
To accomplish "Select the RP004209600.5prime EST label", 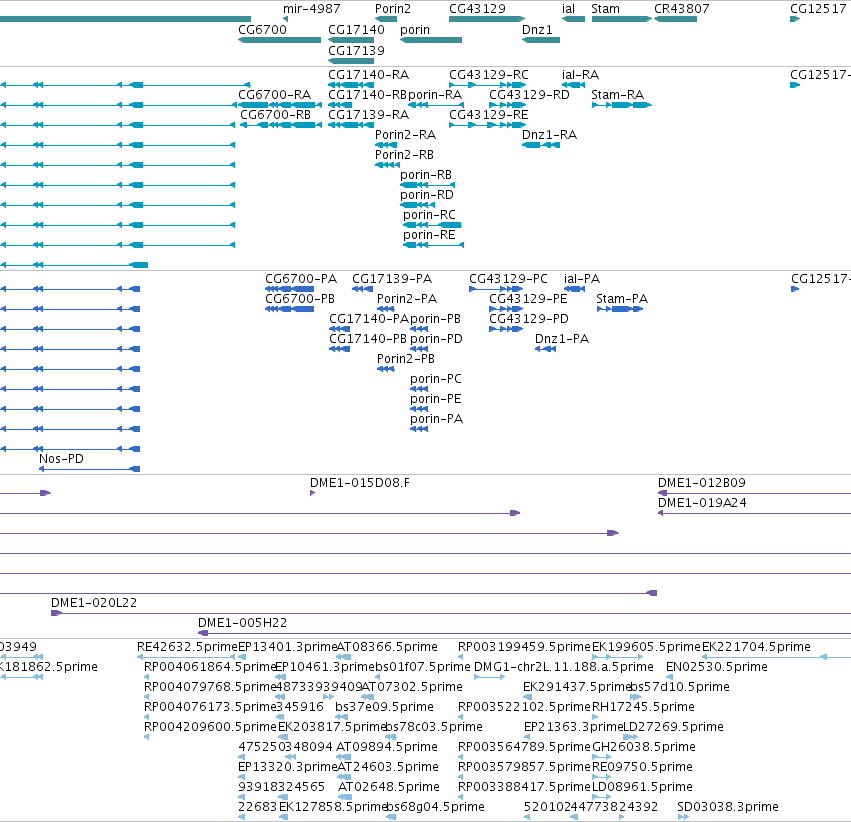I will (211, 727).
